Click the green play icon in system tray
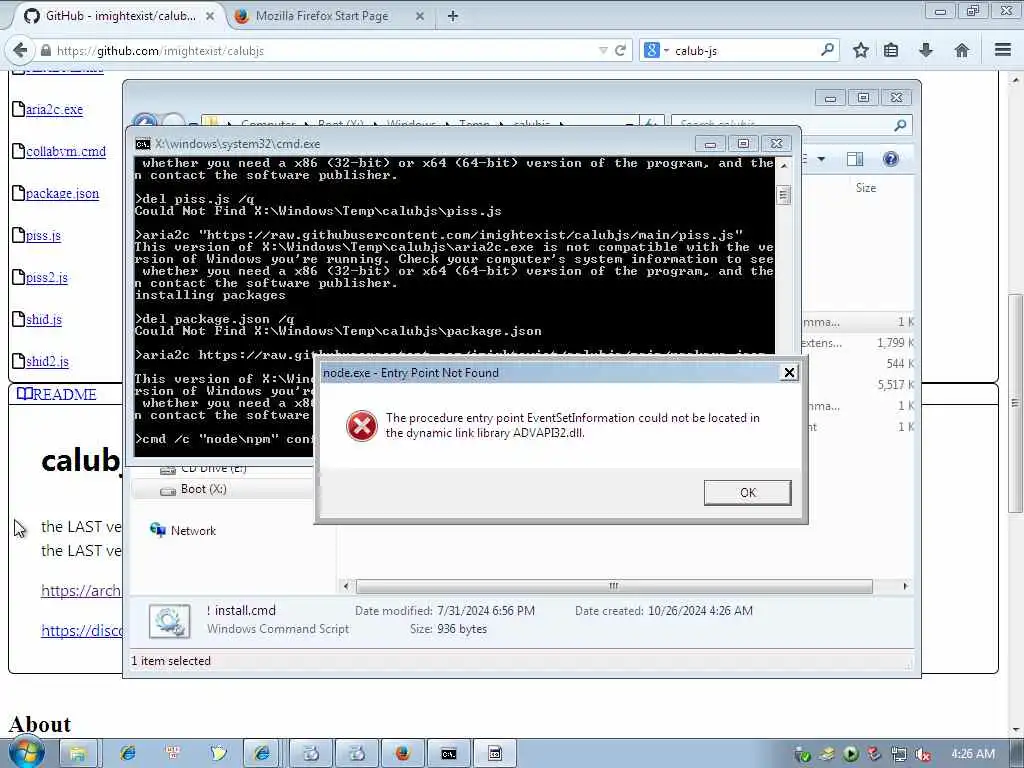 [x=850, y=754]
